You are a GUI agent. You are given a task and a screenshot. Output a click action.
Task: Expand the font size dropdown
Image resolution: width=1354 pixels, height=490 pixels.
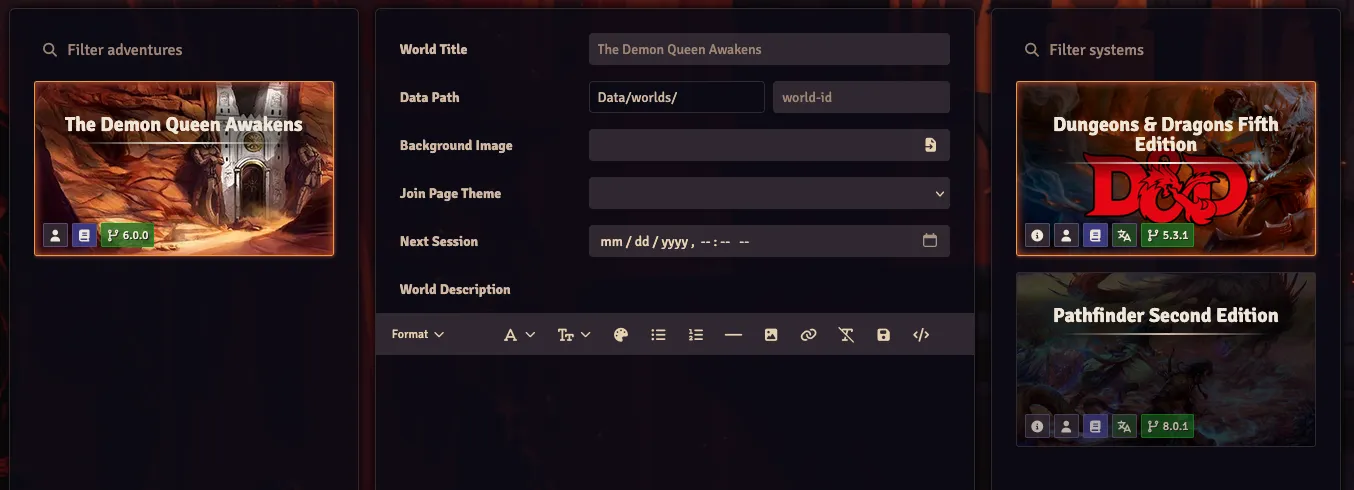574,335
